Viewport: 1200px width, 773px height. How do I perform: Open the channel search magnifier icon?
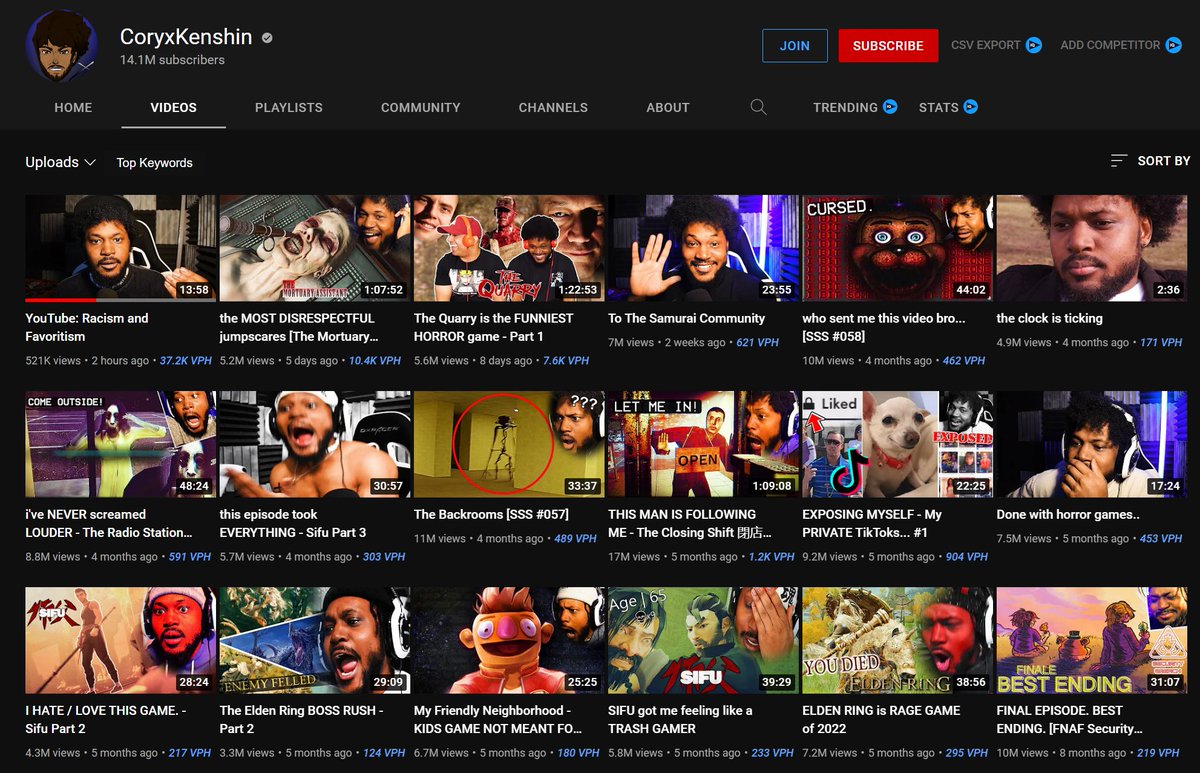click(x=758, y=107)
